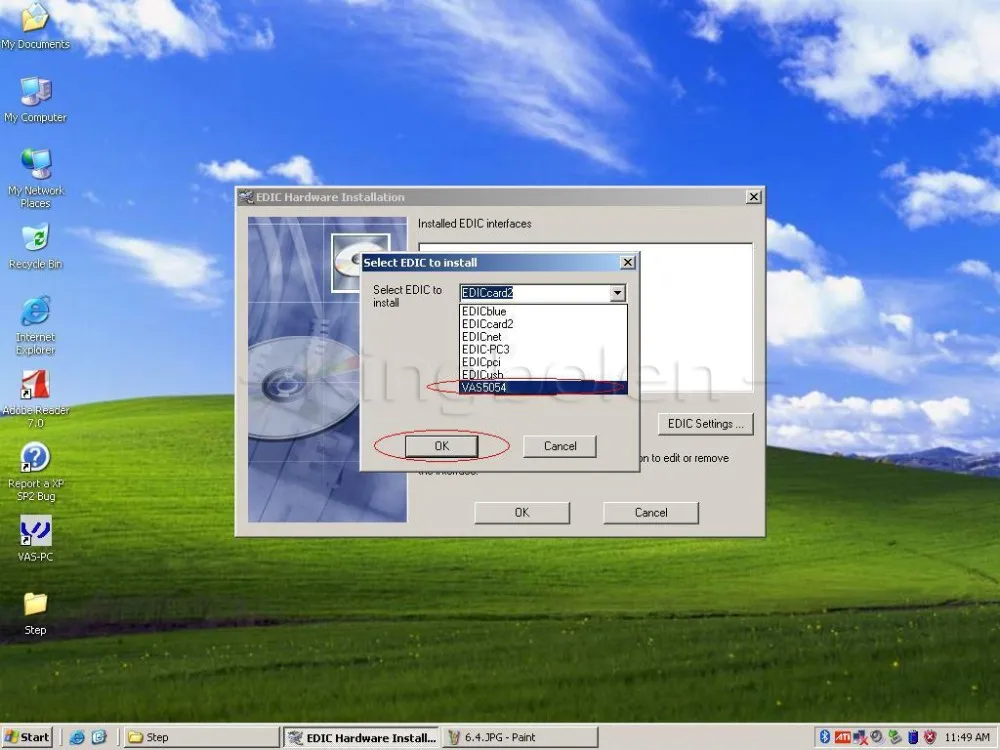
Task: Launch Internet Explorer from quick launch bar
Action: (77, 737)
